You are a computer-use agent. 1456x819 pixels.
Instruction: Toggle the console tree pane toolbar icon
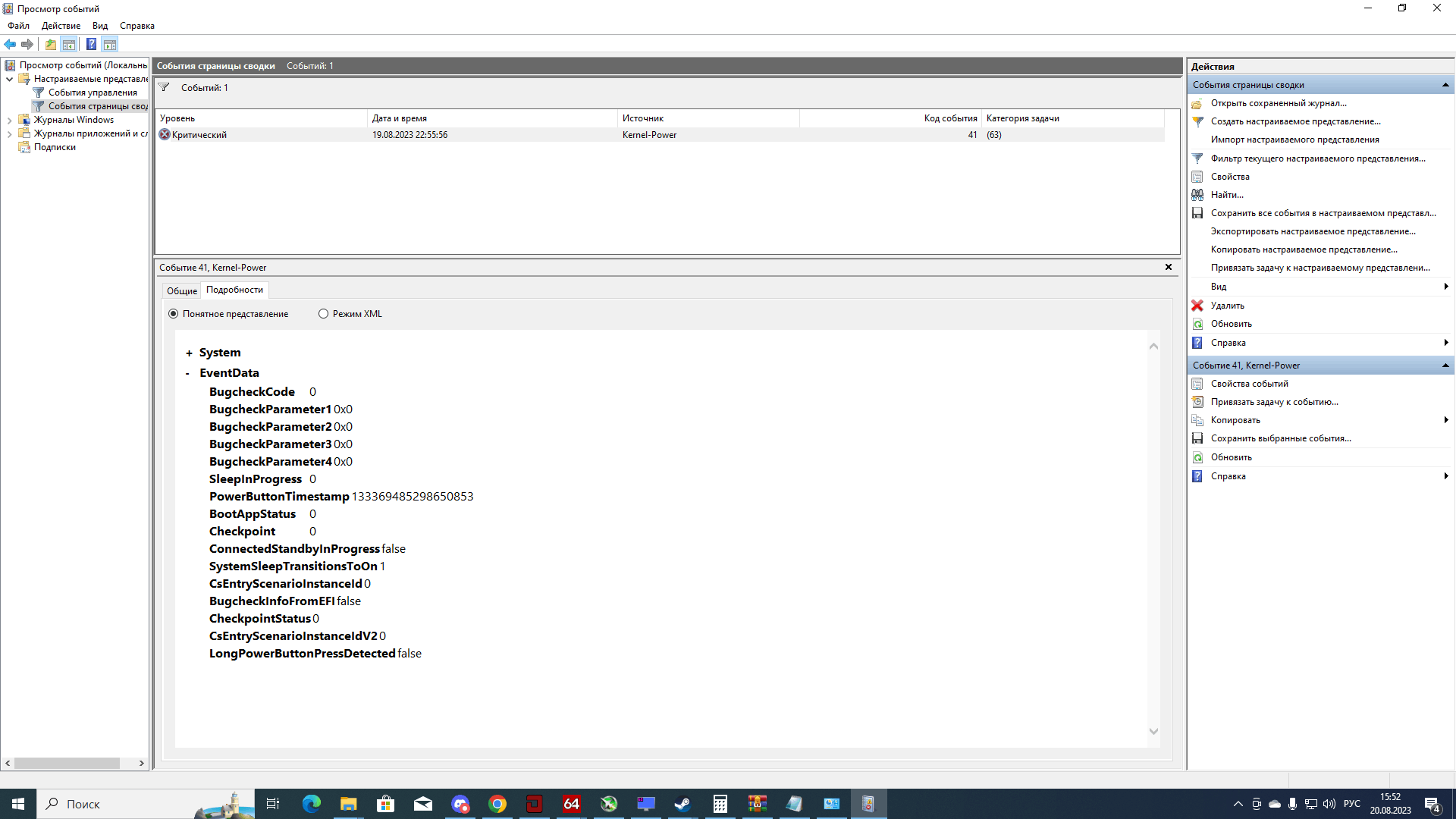(69, 44)
